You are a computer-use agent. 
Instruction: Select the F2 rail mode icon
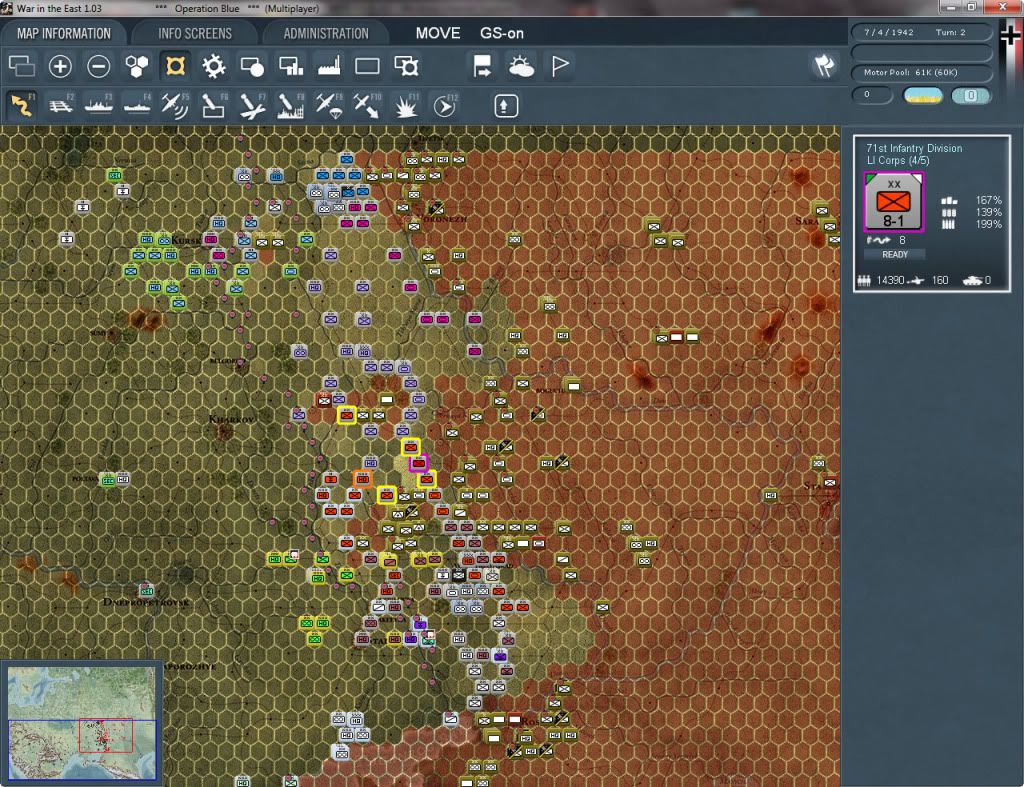click(60, 106)
